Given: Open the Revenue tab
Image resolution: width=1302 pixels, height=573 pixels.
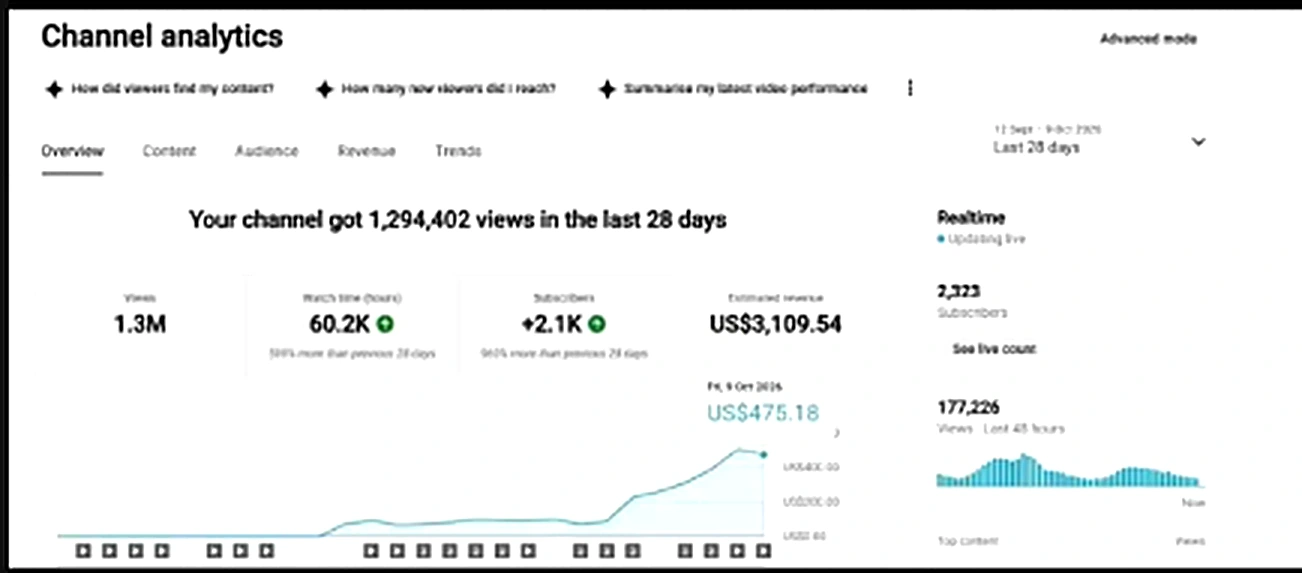Looking at the screenshot, I should (366, 151).
